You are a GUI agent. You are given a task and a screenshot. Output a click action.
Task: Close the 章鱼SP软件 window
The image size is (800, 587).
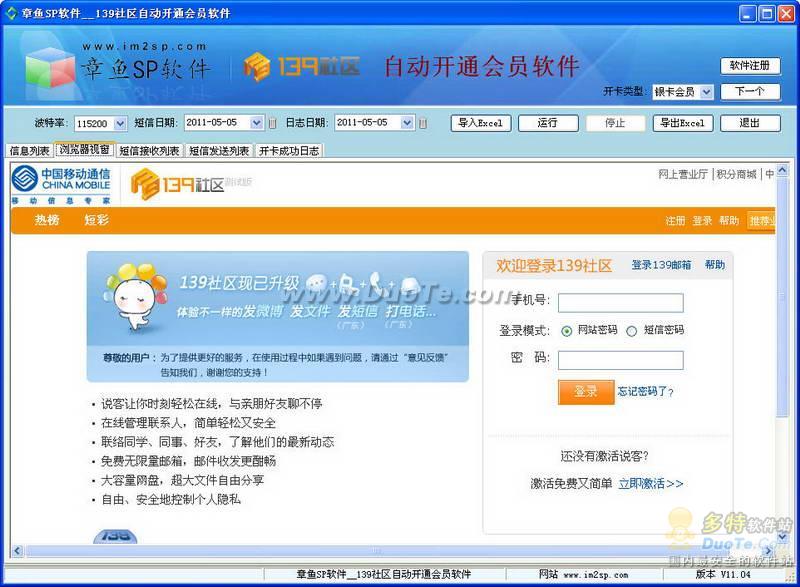click(786, 13)
